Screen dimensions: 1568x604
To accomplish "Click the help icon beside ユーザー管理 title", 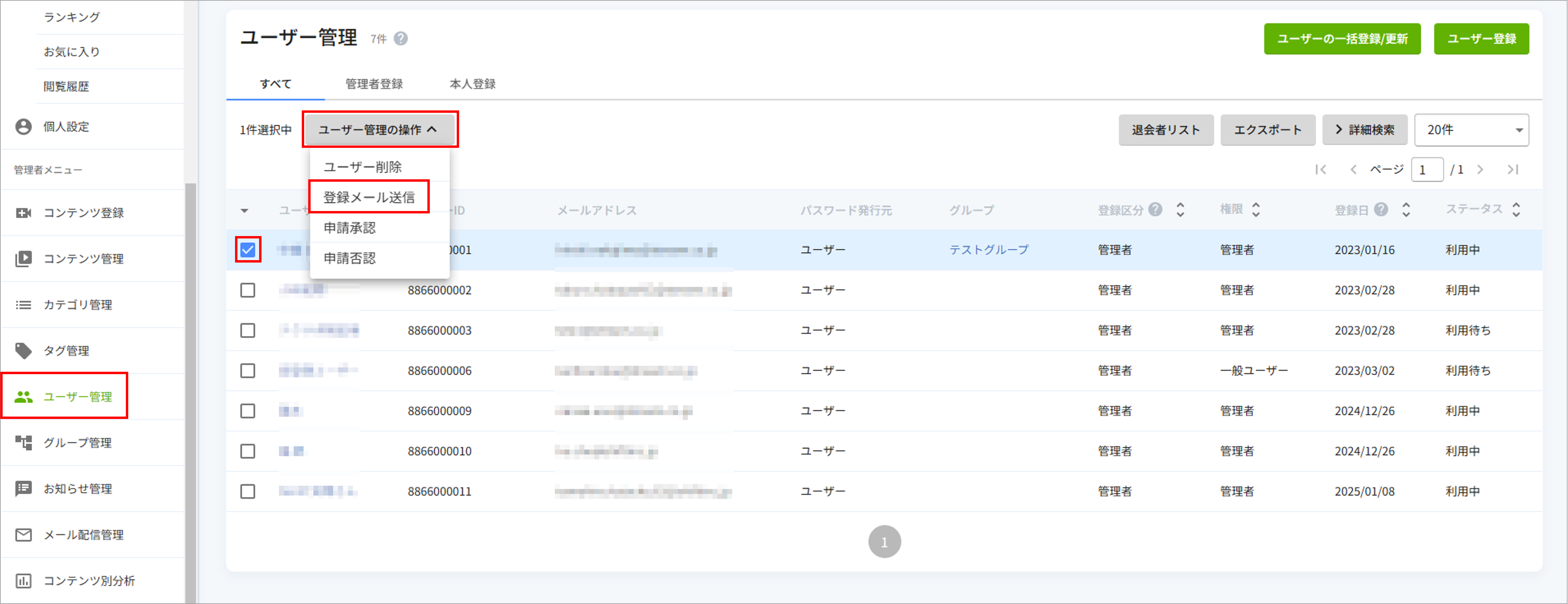I will coord(400,38).
